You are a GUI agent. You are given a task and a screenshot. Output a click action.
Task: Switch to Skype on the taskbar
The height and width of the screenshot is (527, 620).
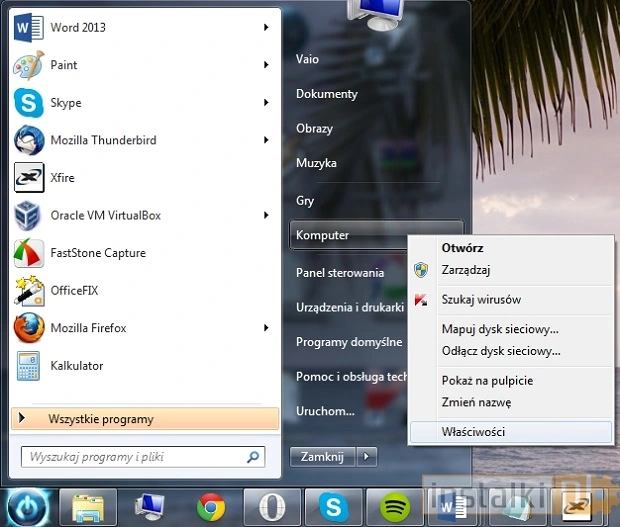[333, 508]
